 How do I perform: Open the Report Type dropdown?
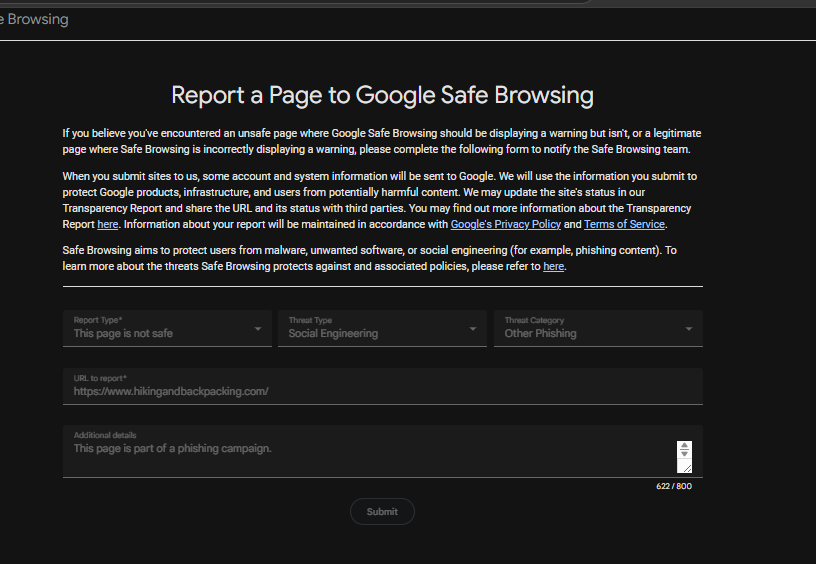(167, 328)
